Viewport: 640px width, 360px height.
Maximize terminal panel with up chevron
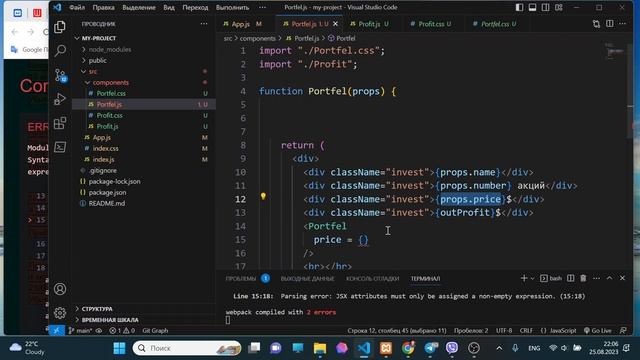coord(609,278)
